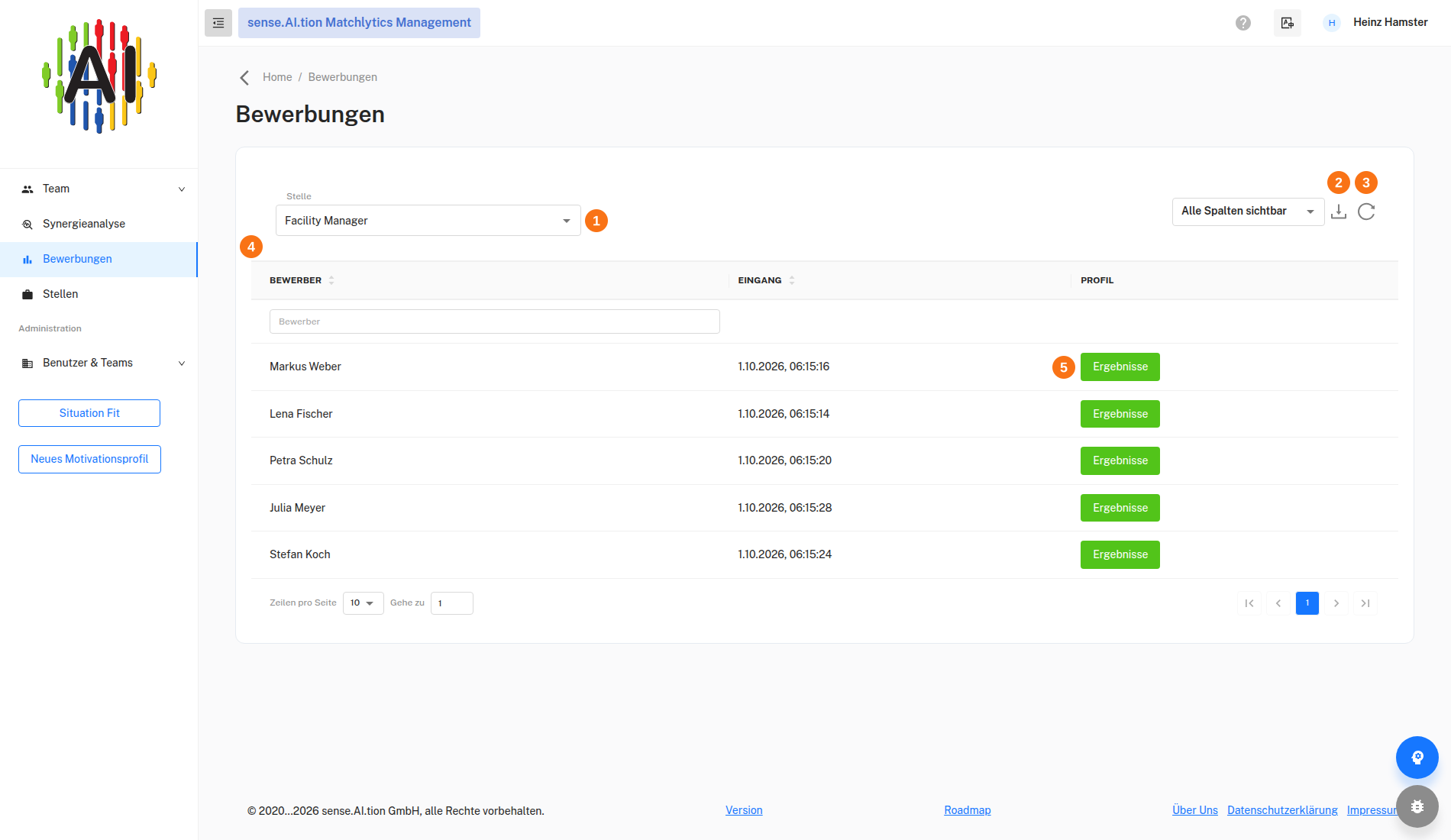Open the Über Uns footer link

pyautogui.click(x=1195, y=810)
